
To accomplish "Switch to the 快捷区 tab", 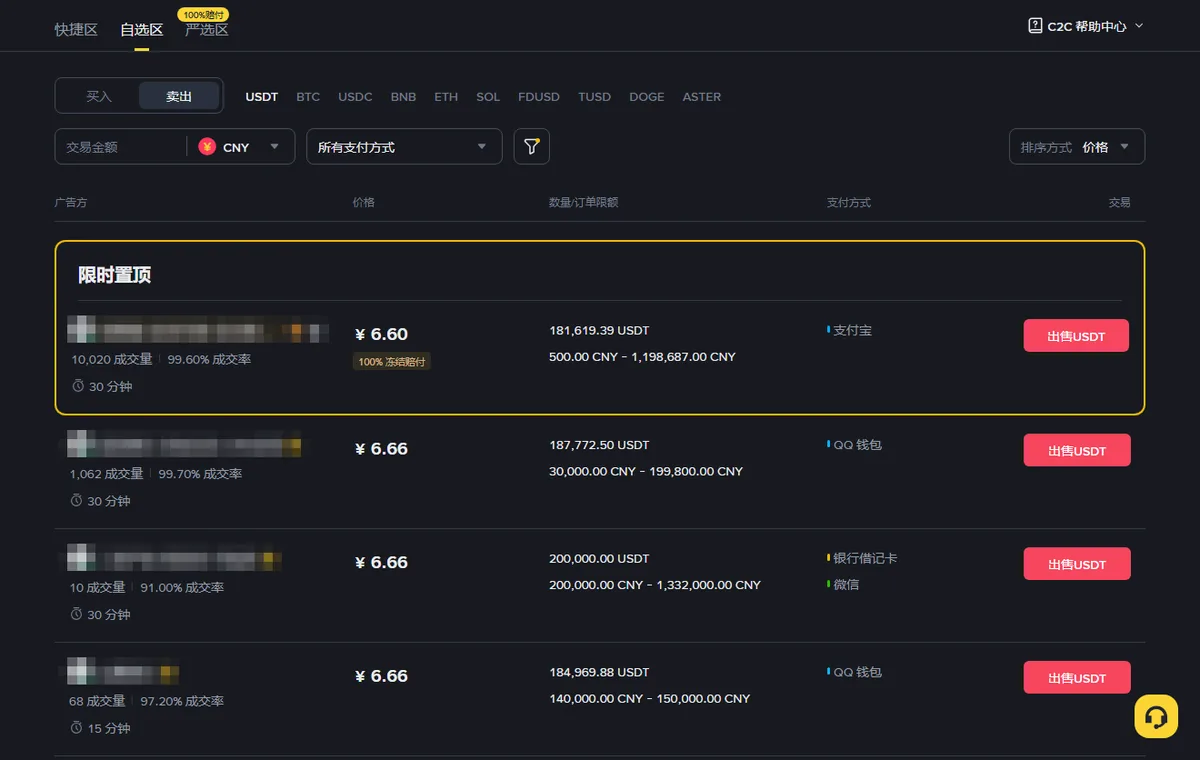I will (76, 30).
